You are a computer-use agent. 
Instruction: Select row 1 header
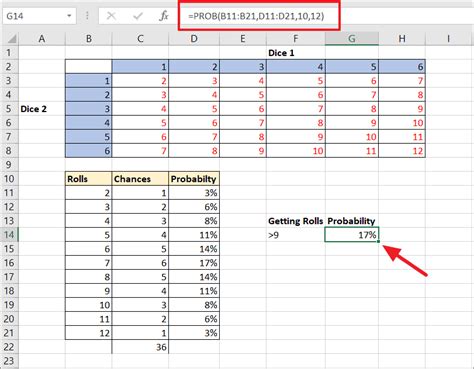9,53
